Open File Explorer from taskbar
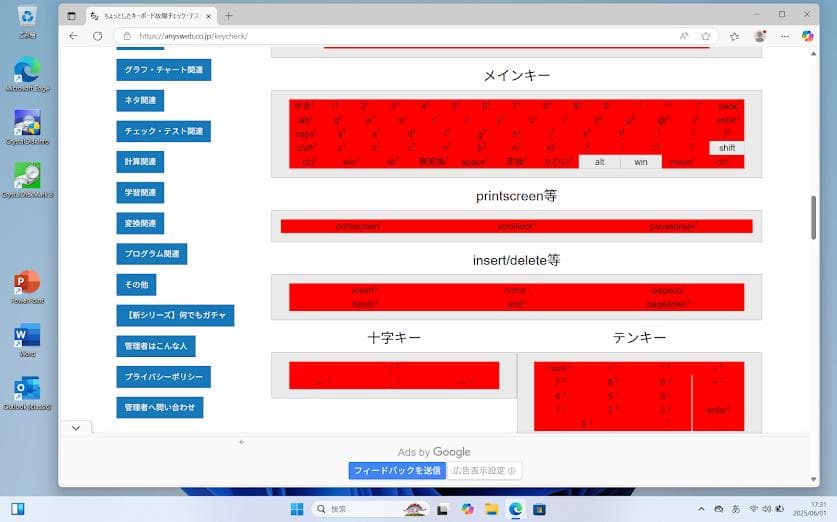Screen dimensions: 837x522 (x=492, y=509)
